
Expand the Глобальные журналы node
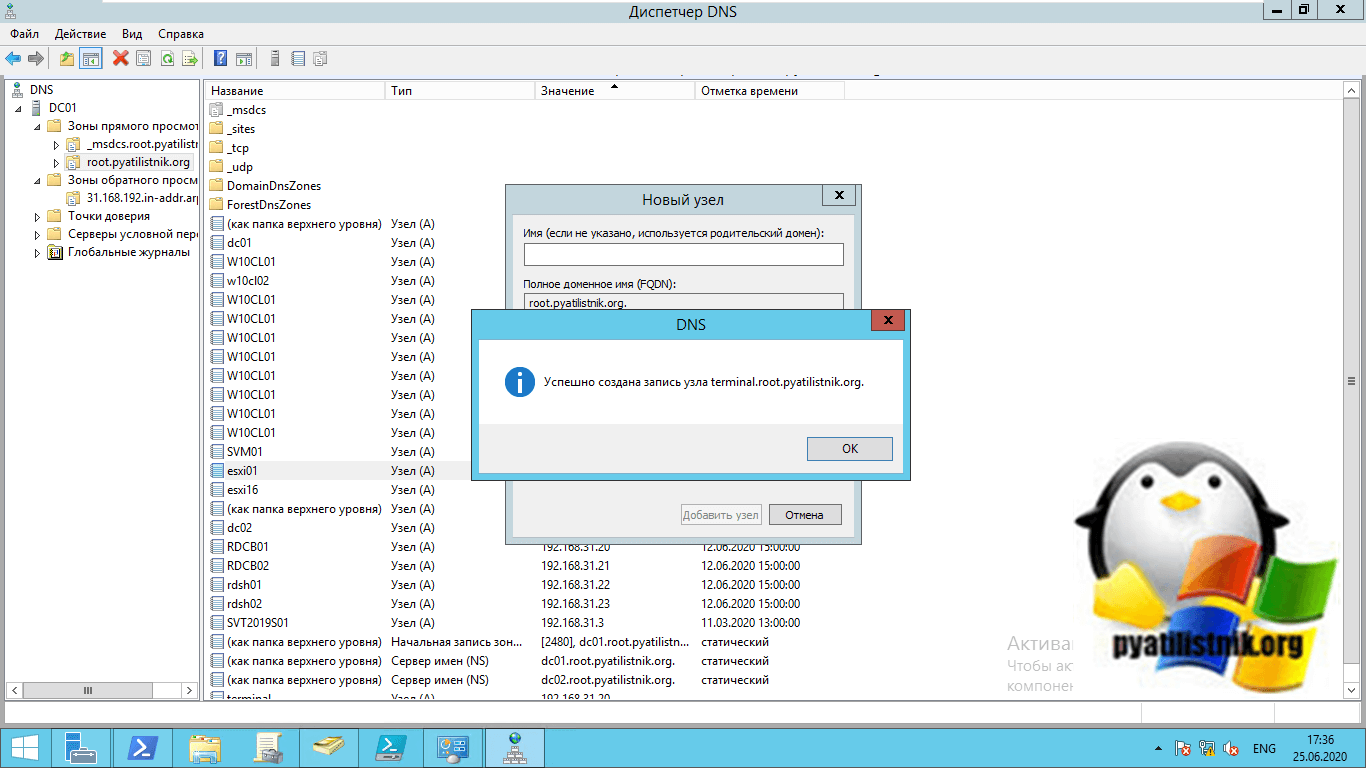(38, 253)
